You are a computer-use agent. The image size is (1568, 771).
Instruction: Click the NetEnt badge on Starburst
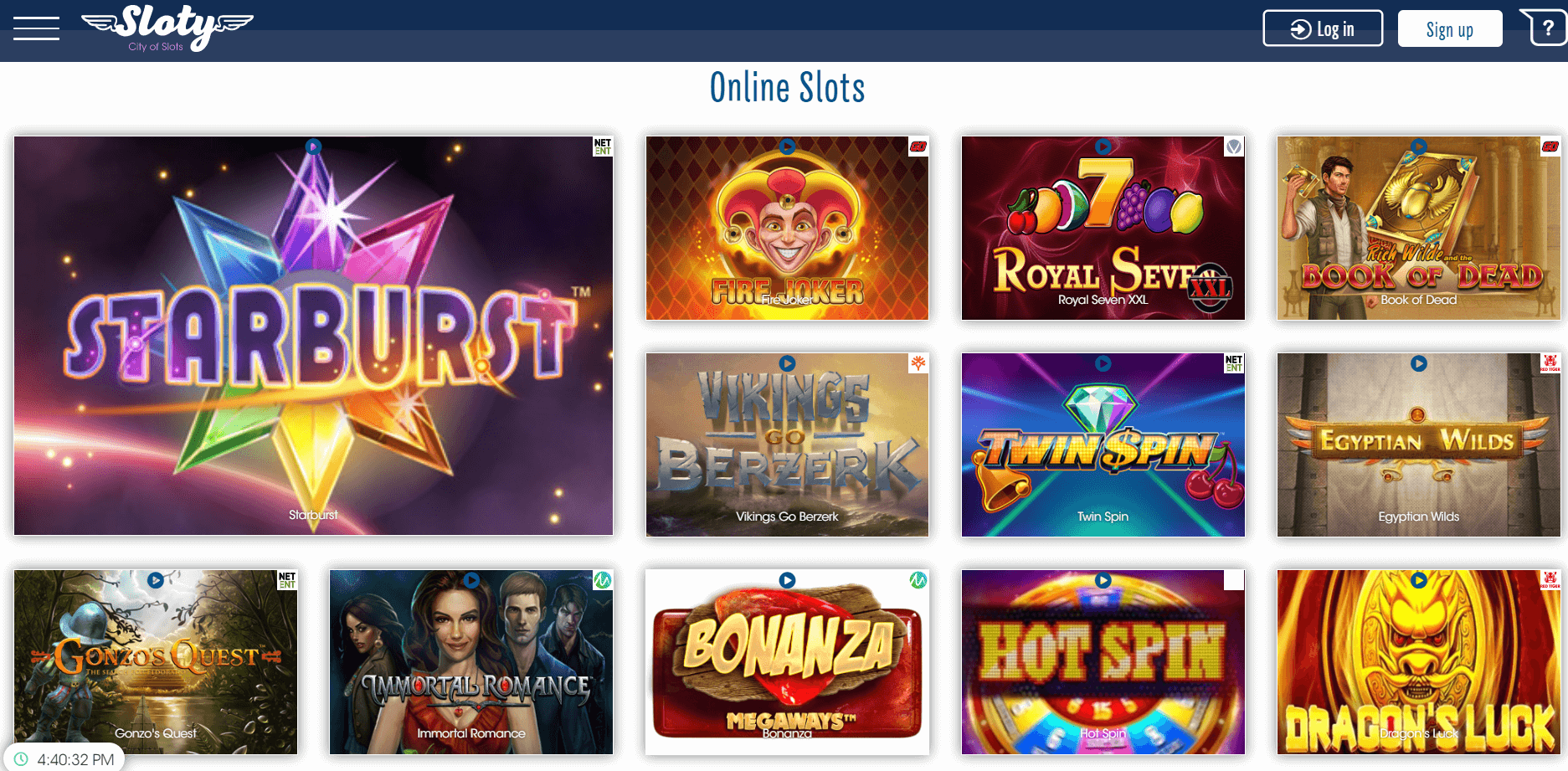click(603, 146)
